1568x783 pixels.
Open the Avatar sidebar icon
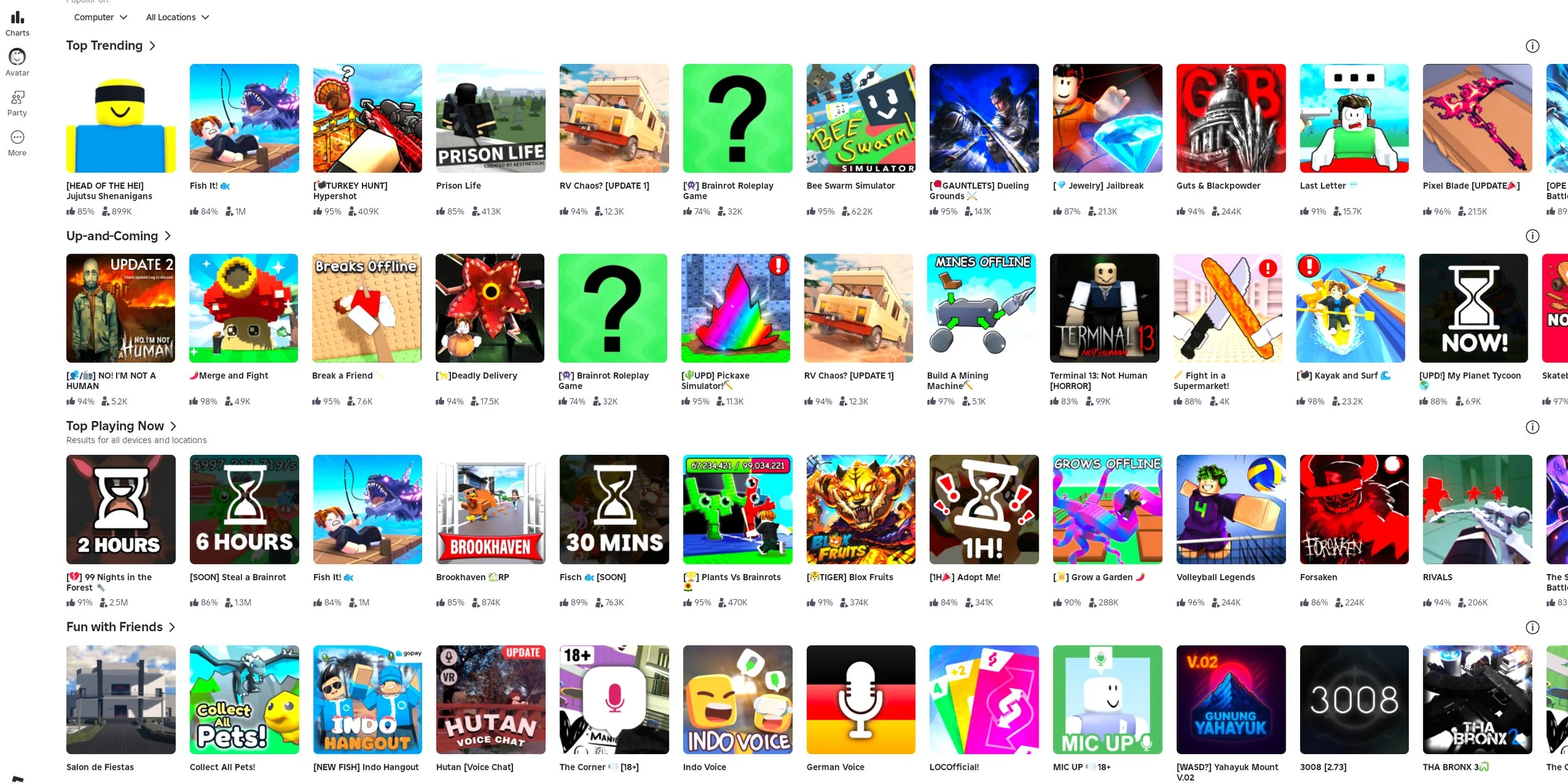coord(17,56)
